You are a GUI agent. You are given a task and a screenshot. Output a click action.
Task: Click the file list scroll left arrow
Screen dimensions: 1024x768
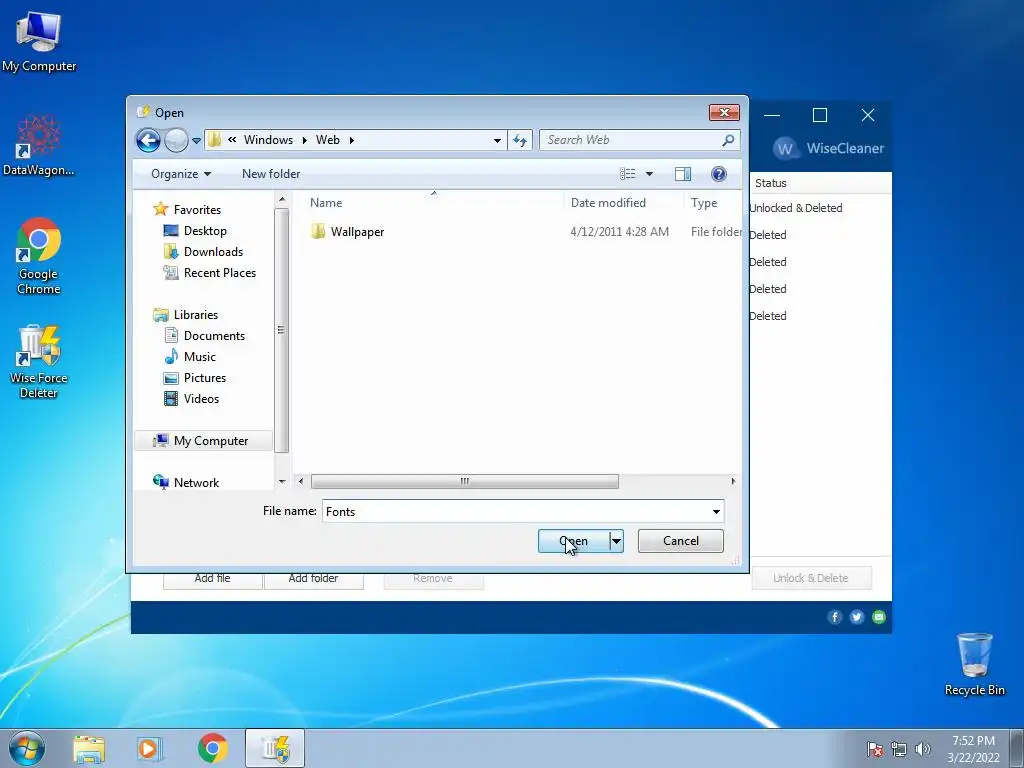click(300, 481)
